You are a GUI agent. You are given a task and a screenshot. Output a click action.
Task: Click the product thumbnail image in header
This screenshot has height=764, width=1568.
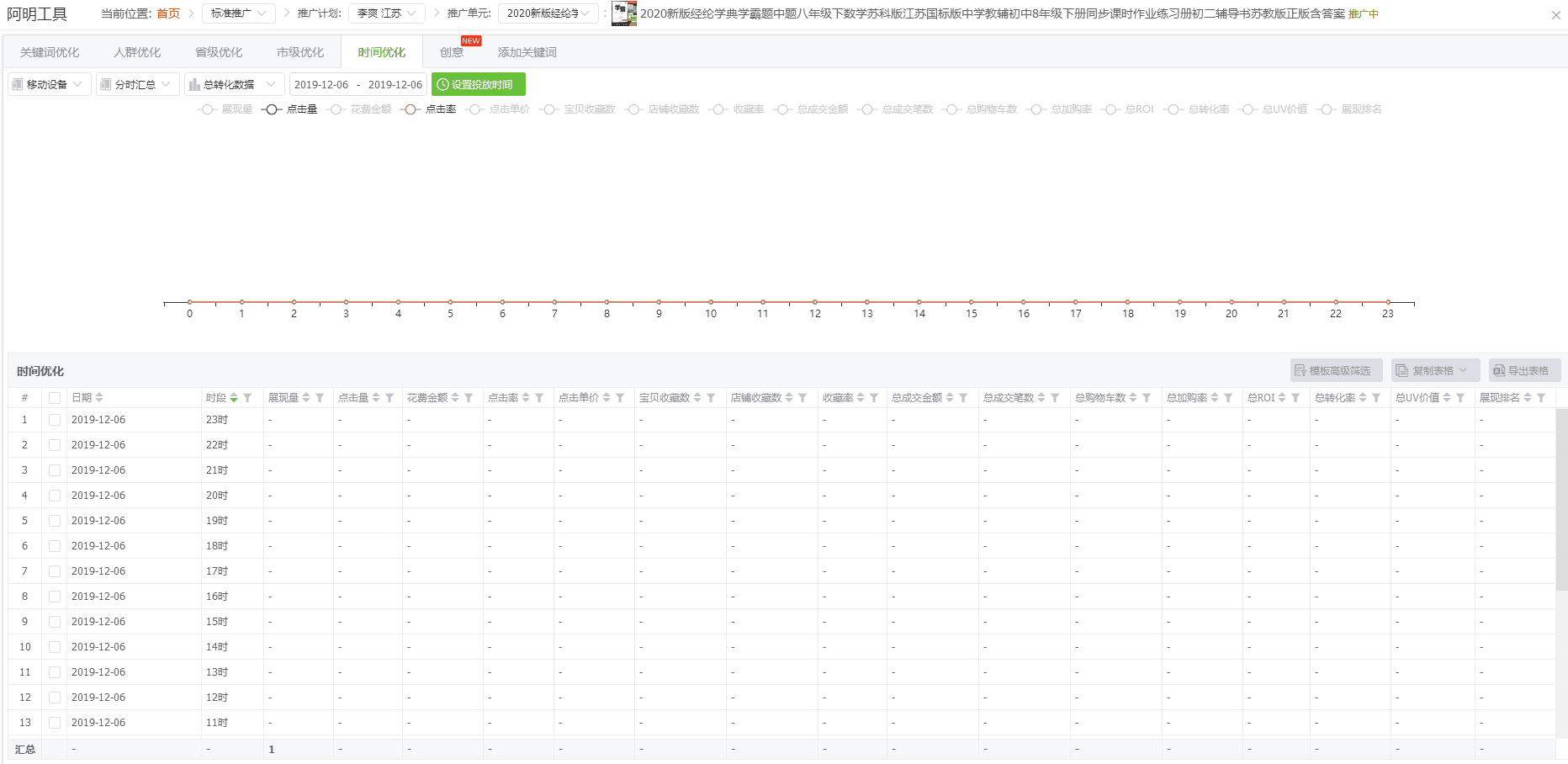(623, 13)
